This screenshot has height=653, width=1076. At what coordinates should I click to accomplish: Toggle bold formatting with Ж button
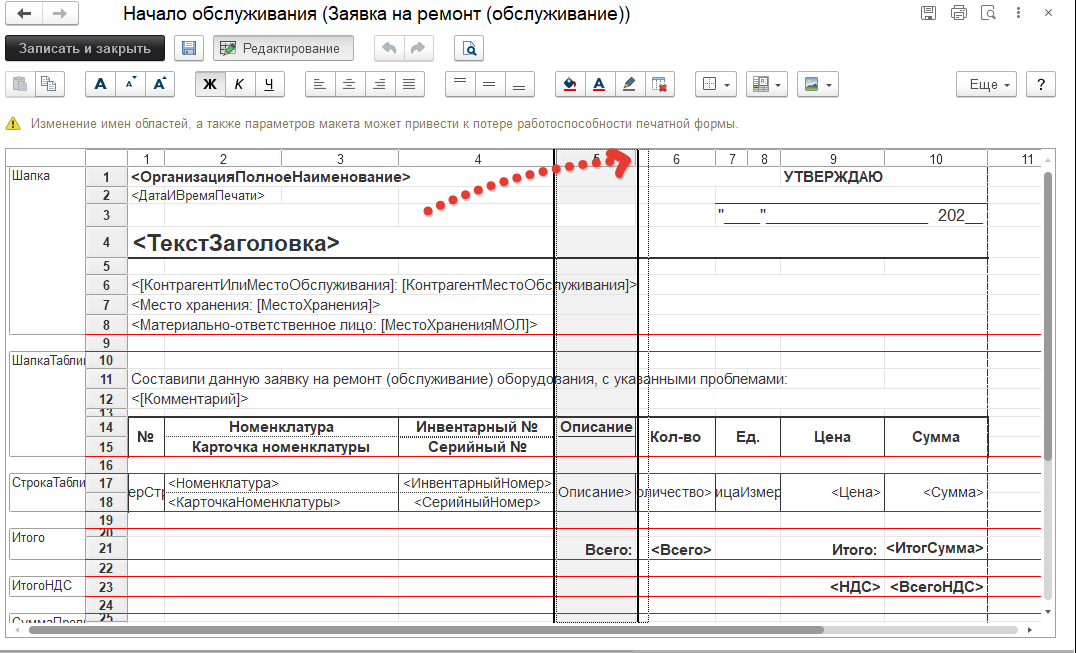(x=209, y=84)
